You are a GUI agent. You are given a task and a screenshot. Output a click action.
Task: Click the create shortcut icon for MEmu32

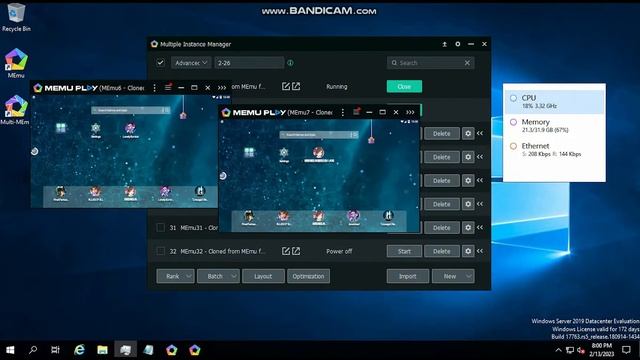pos(296,251)
